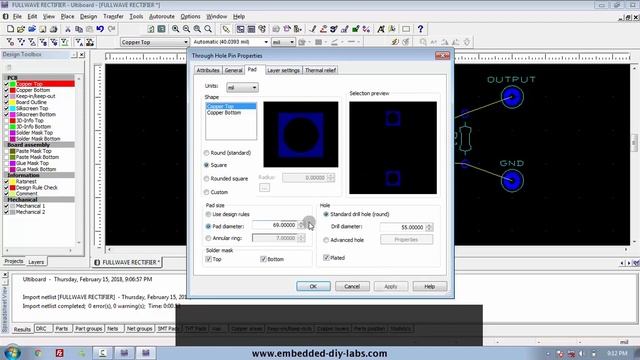Screen dimensions: 640x360
Task: Click the Help question mark toolbar icon
Action: 420,29
